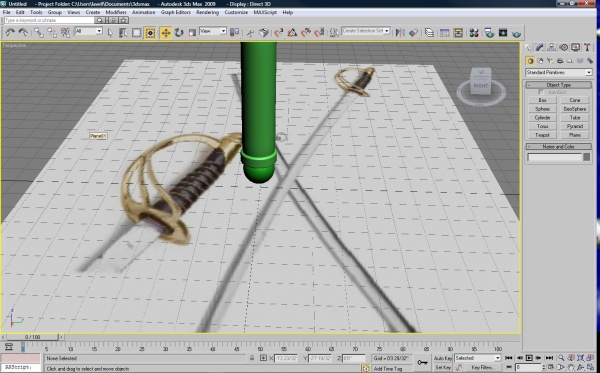Enable the AutoGrid checkbox
Screen dimensions: 600x373
[x=541, y=92]
